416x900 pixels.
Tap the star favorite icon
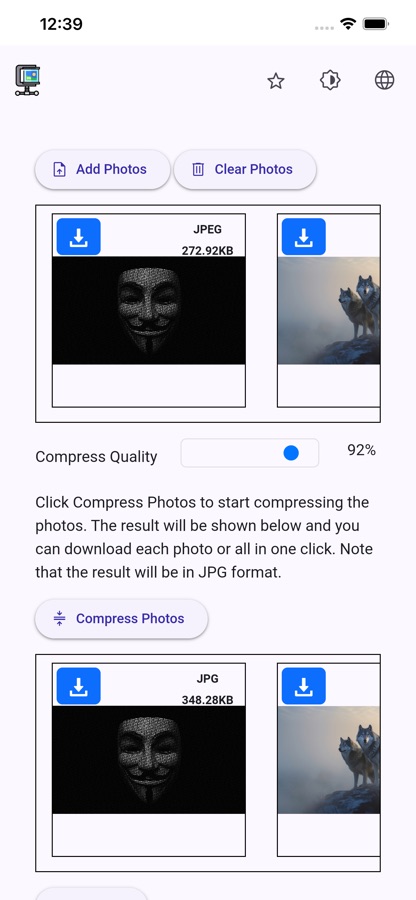(x=276, y=81)
